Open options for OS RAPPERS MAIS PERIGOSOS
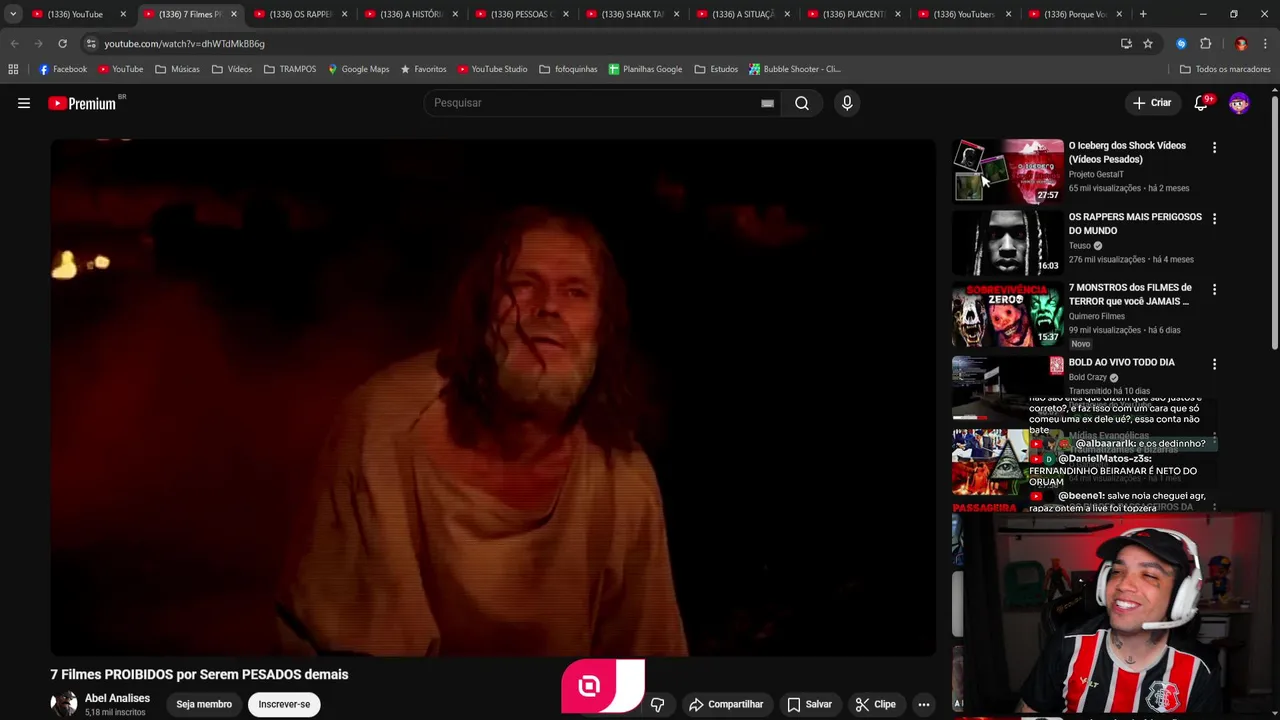Image resolution: width=1280 pixels, height=720 pixels. click(1214, 218)
